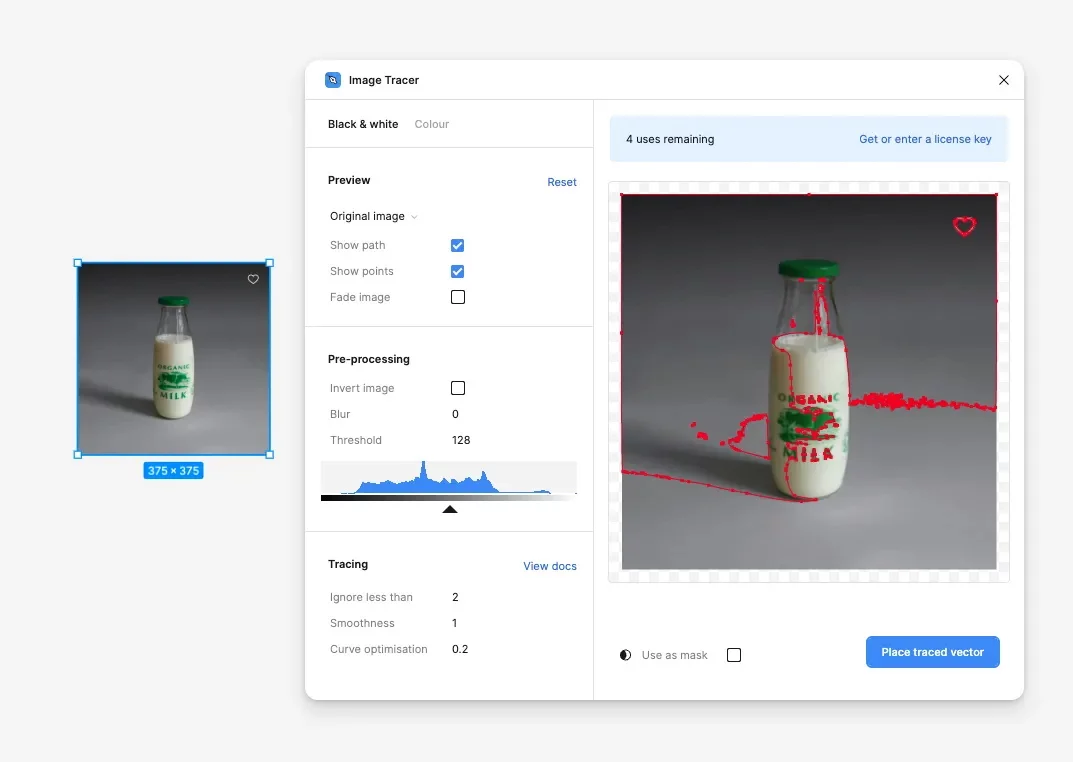The height and width of the screenshot is (762, 1073).
Task: Open the Original image dropdown
Action: (373, 216)
